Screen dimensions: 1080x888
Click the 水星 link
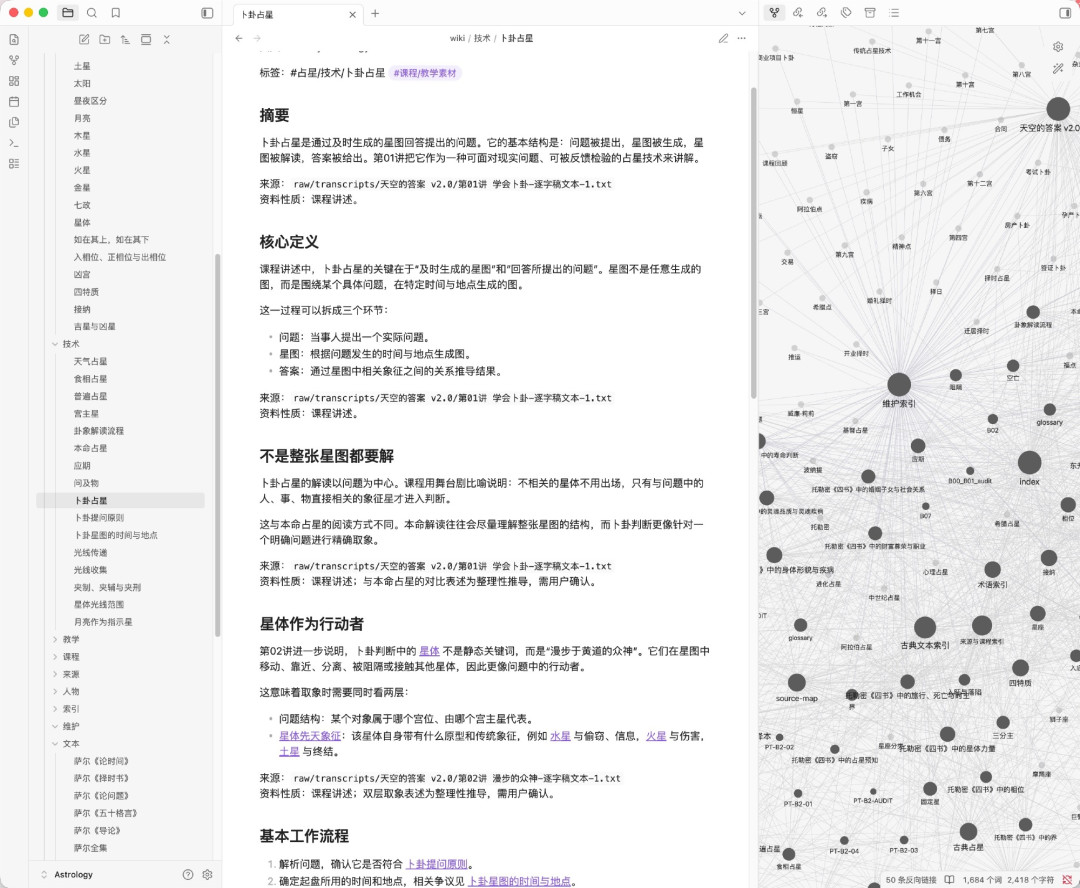[560, 736]
